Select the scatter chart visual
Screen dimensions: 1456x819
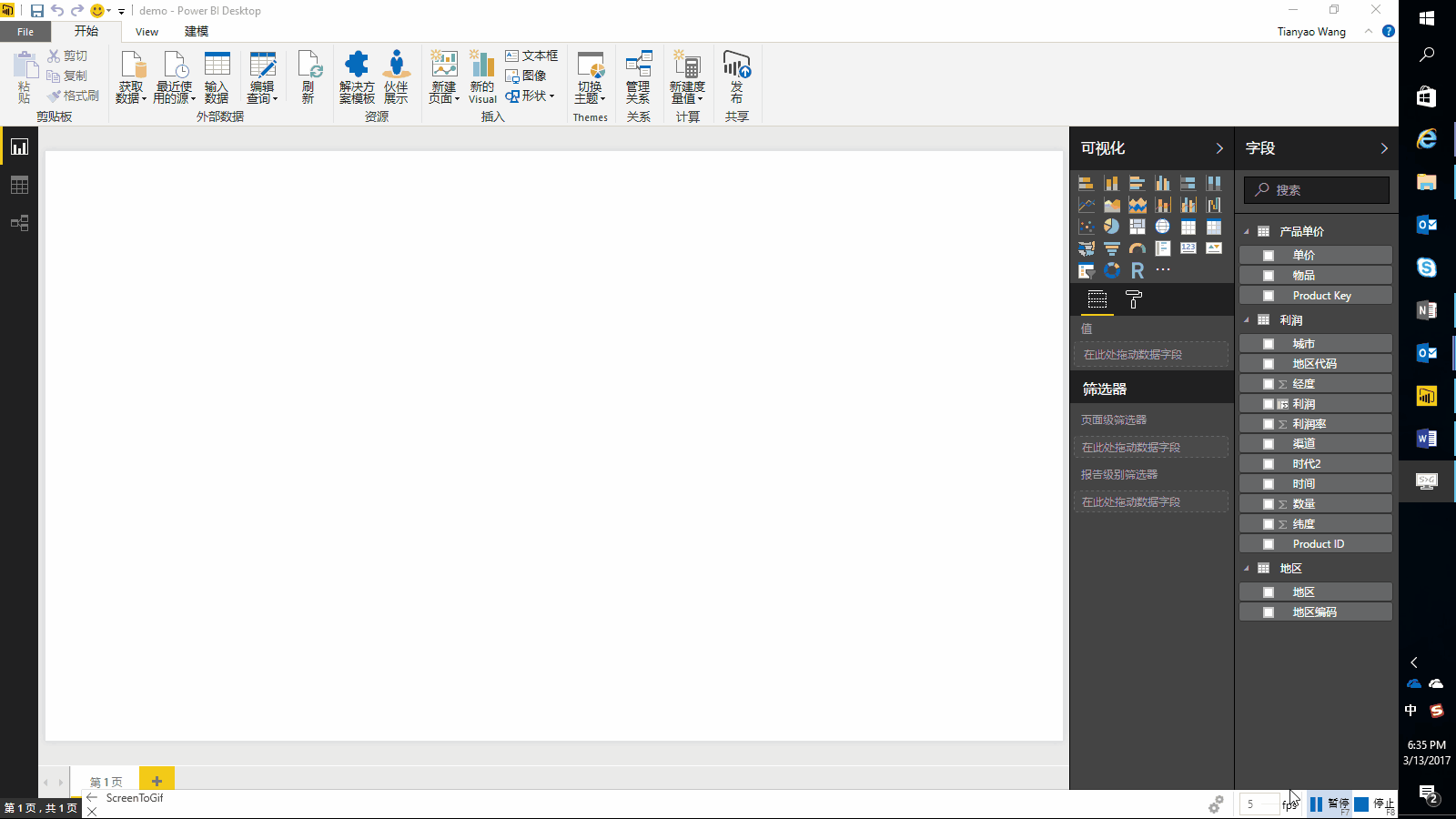coord(1086,227)
